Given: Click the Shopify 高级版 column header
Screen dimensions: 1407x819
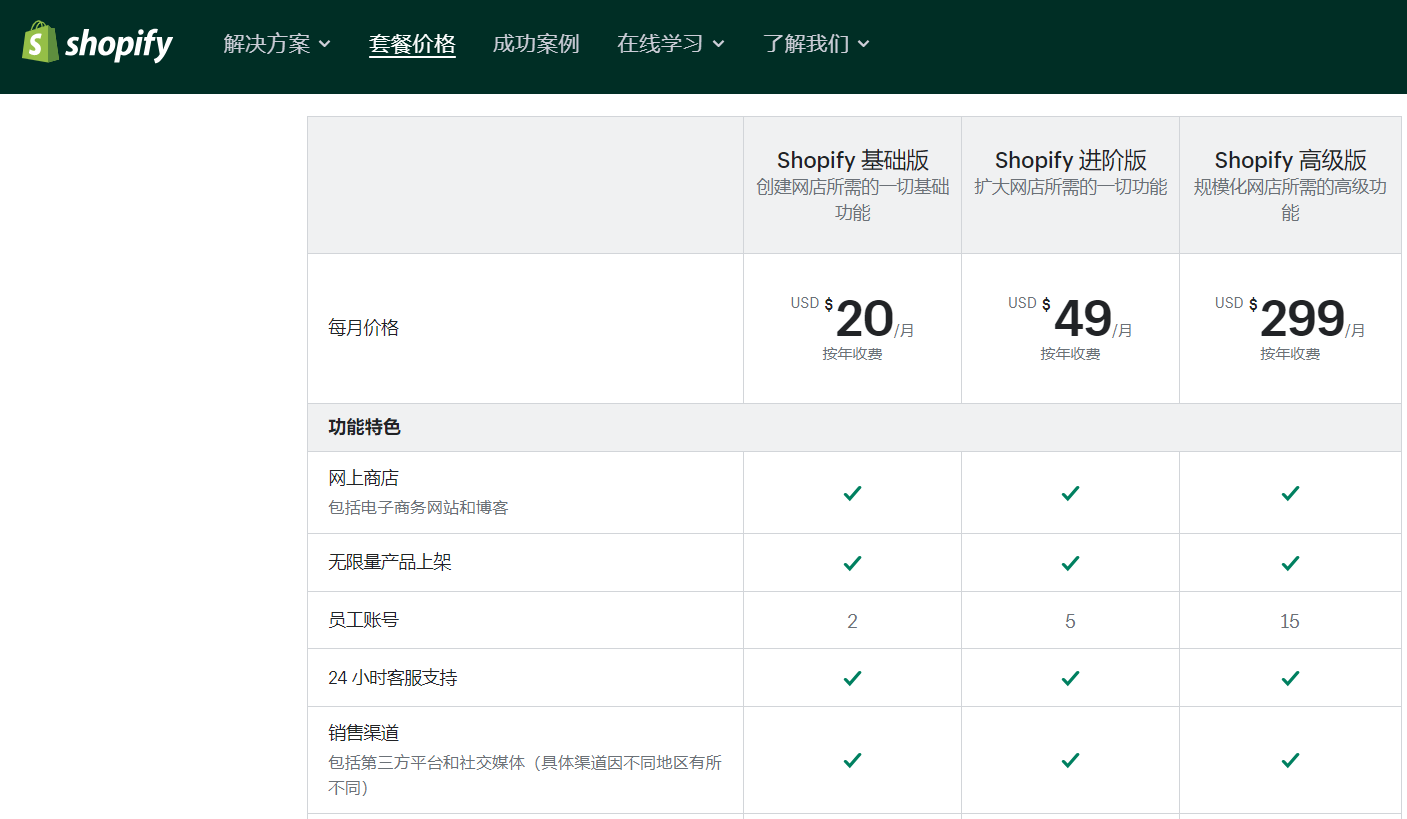Looking at the screenshot, I should tap(1289, 159).
